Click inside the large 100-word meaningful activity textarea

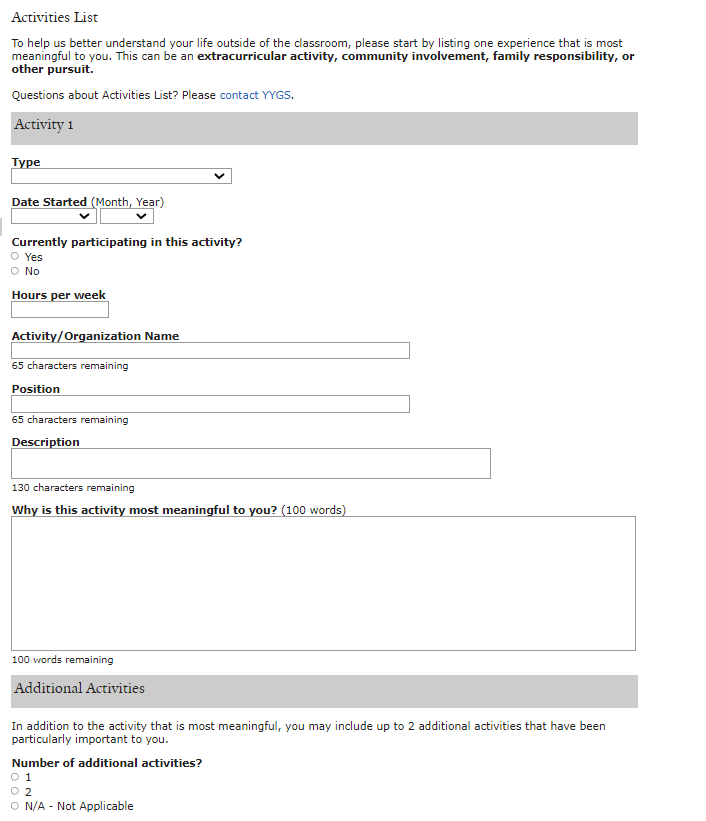(323, 583)
